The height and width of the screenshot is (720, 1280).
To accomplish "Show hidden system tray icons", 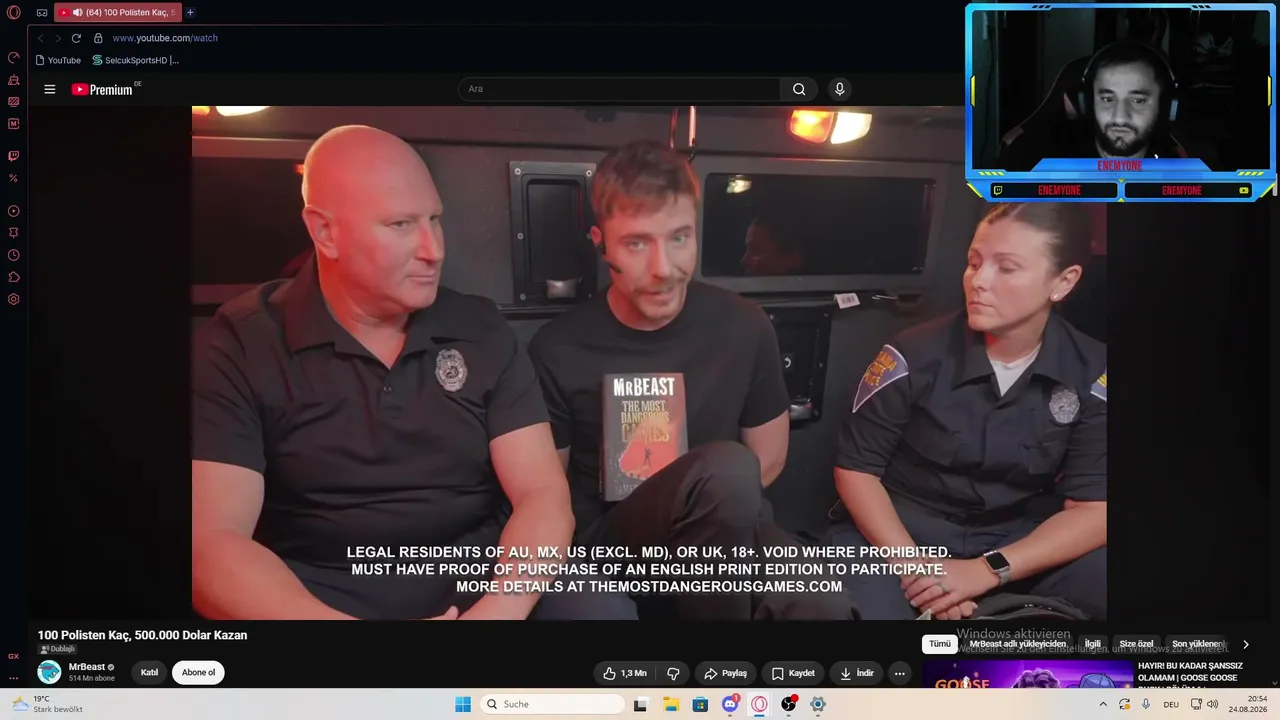I will pyautogui.click(x=1103, y=704).
